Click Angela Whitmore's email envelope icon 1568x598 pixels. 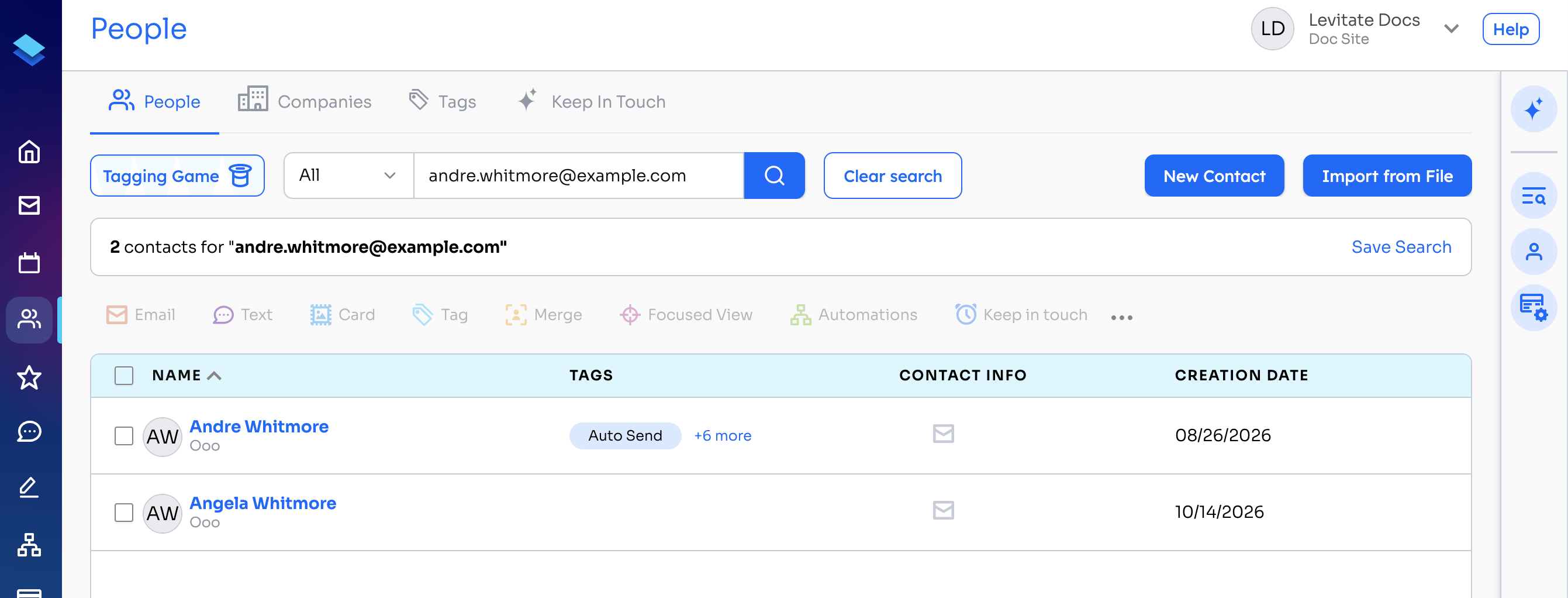[x=944, y=510]
